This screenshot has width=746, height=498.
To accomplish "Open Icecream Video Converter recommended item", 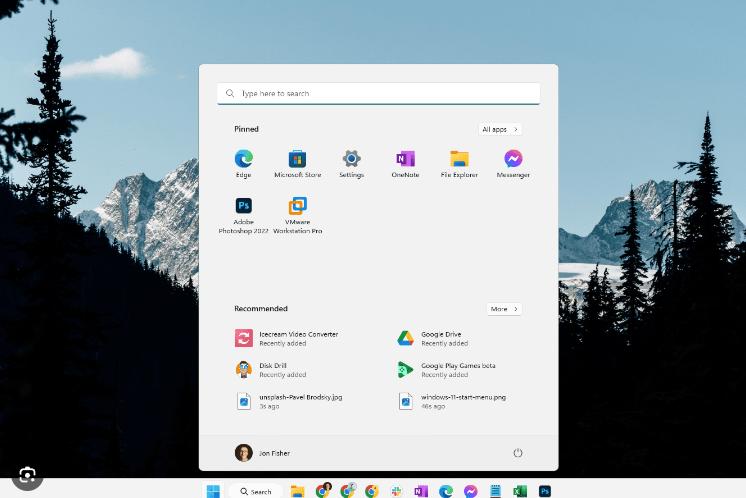I will (286, 338).
